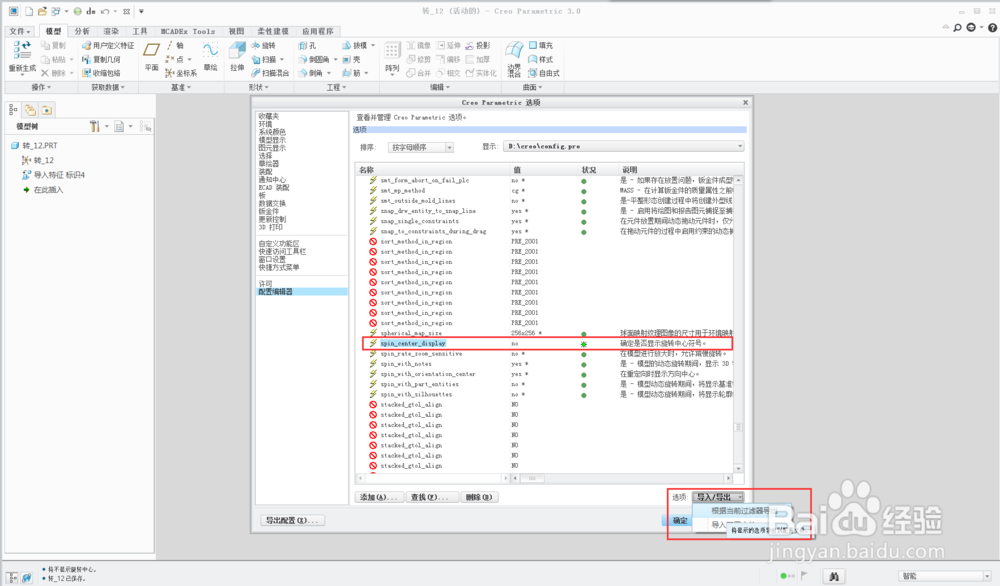Select the 壳 shell tool
The height and width of the screenshot is (586, 1000).
point(351,59)
